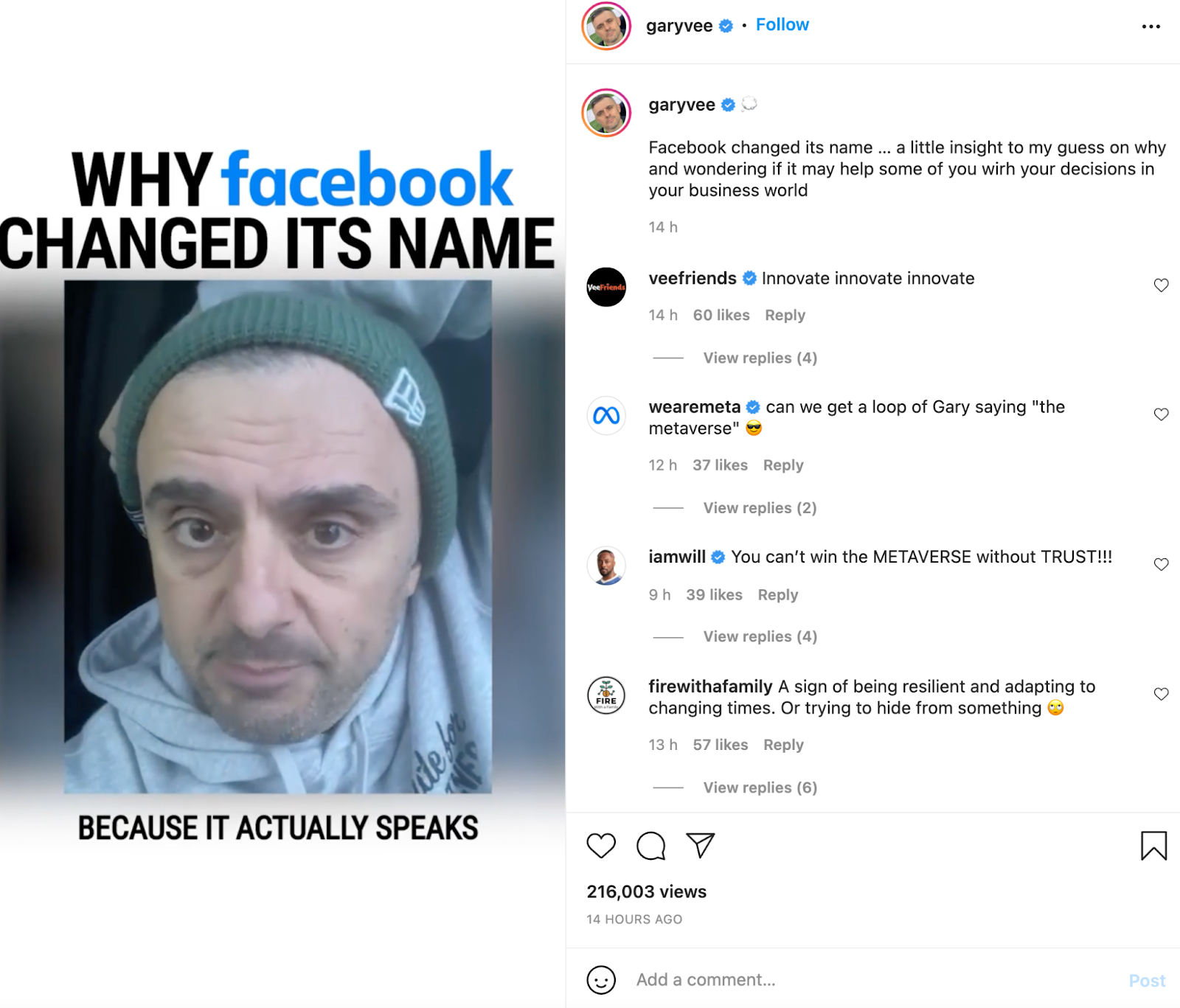
Task: Open the three-dot more options menu
Action: coord(1150,27)
